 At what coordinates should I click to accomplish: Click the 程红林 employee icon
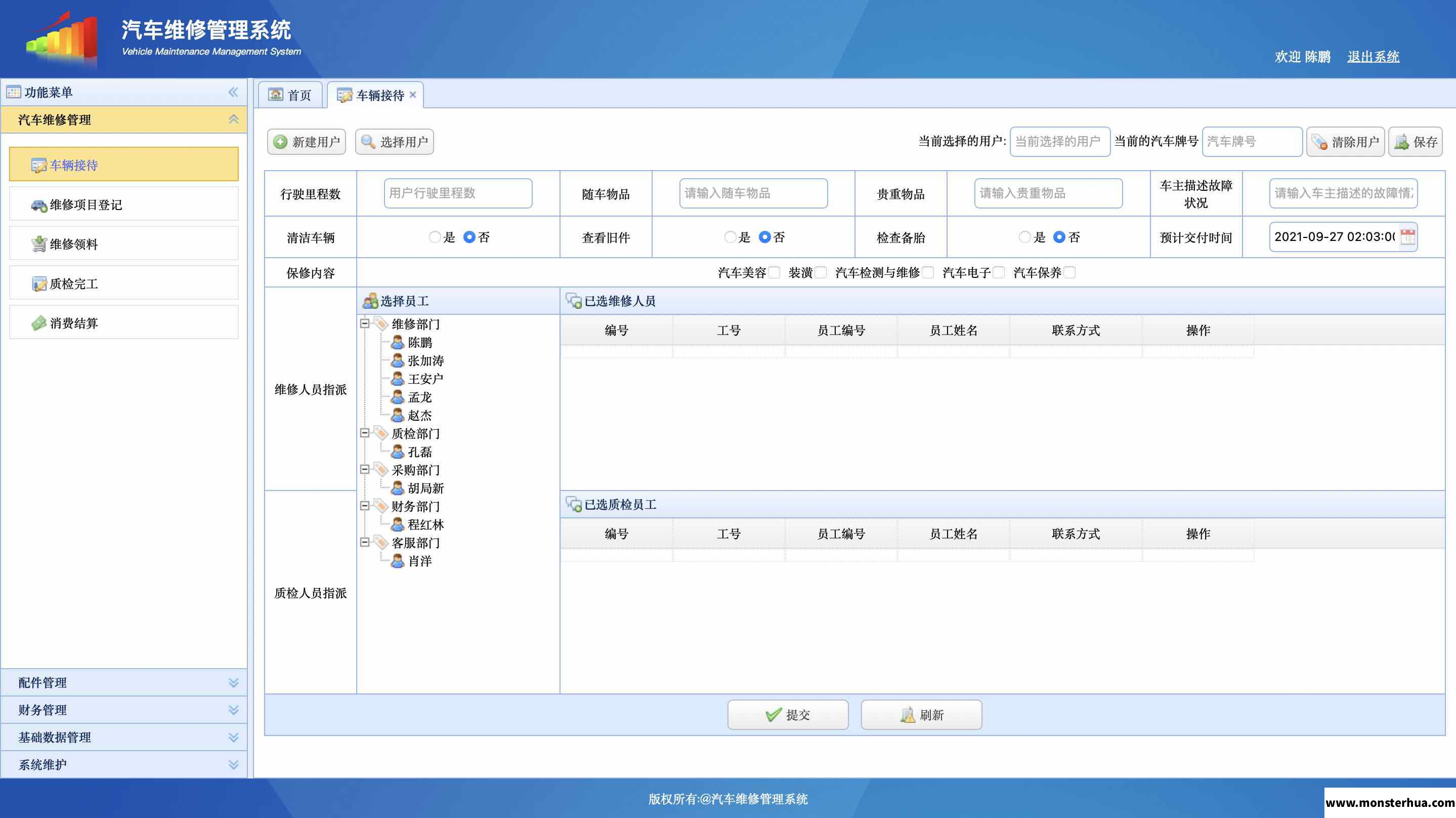(x=397, y=524)
